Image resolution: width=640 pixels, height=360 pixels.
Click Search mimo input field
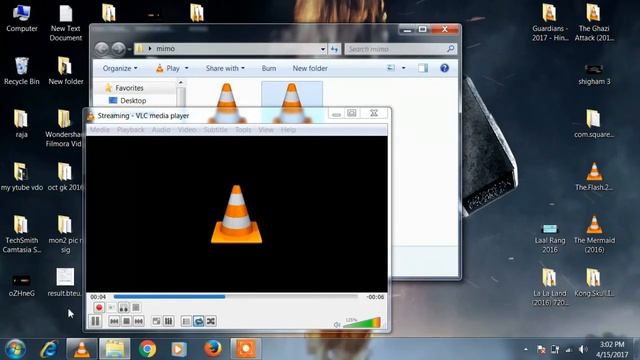click(400, 49)
